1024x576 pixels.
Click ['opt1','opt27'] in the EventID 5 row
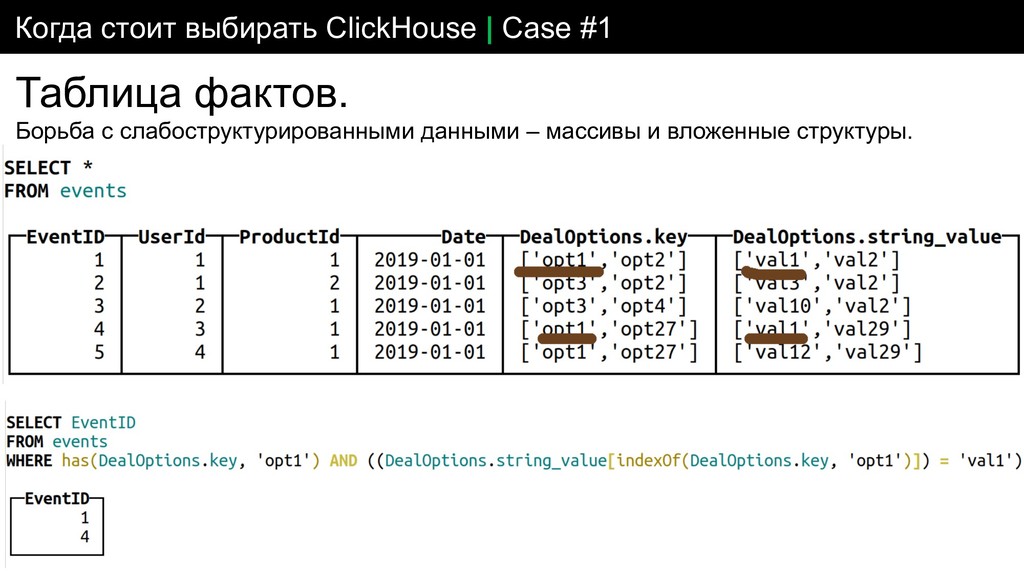click(609, 352)
